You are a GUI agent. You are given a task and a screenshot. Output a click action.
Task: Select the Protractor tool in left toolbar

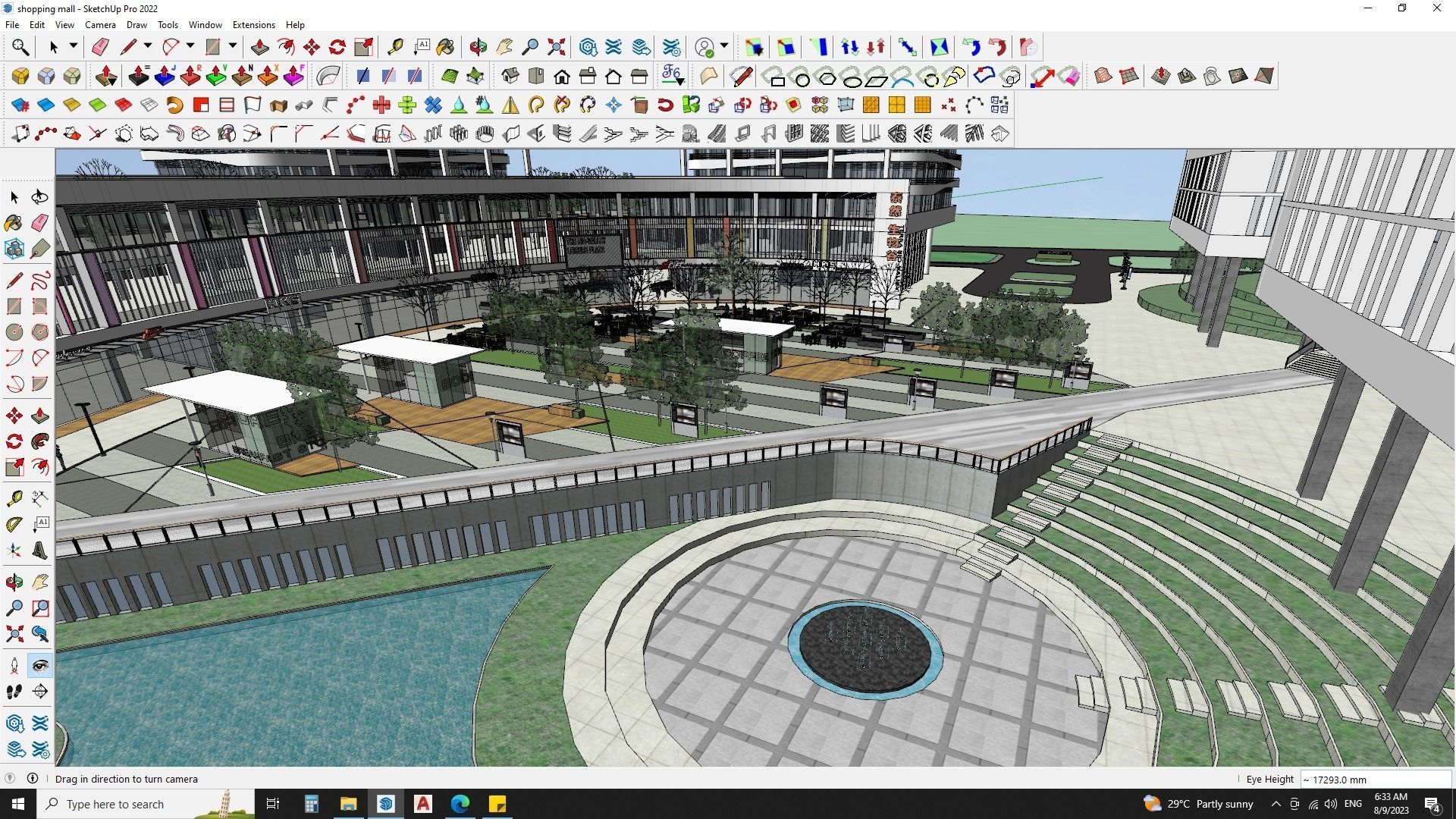click(x=14, y=524)
